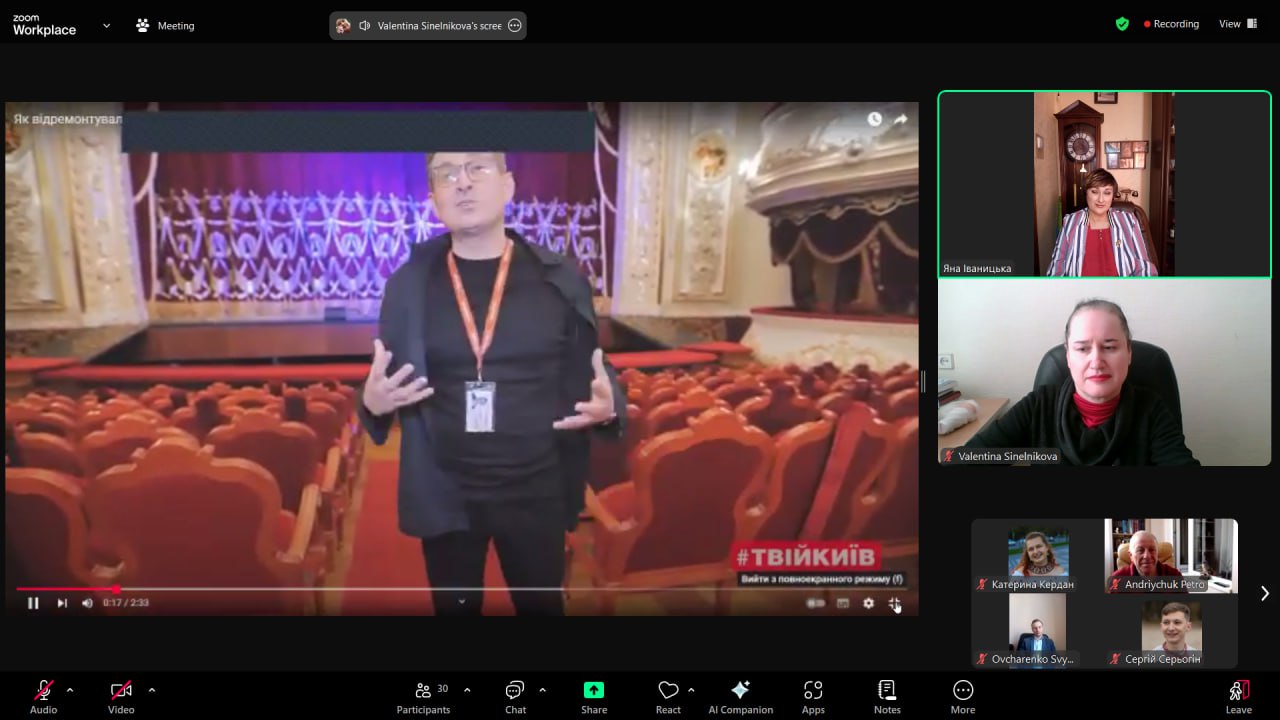Screen dimensions: 1280x720
Task: Open the Meeting info menu at the top
Action: [x=166, y=26]
